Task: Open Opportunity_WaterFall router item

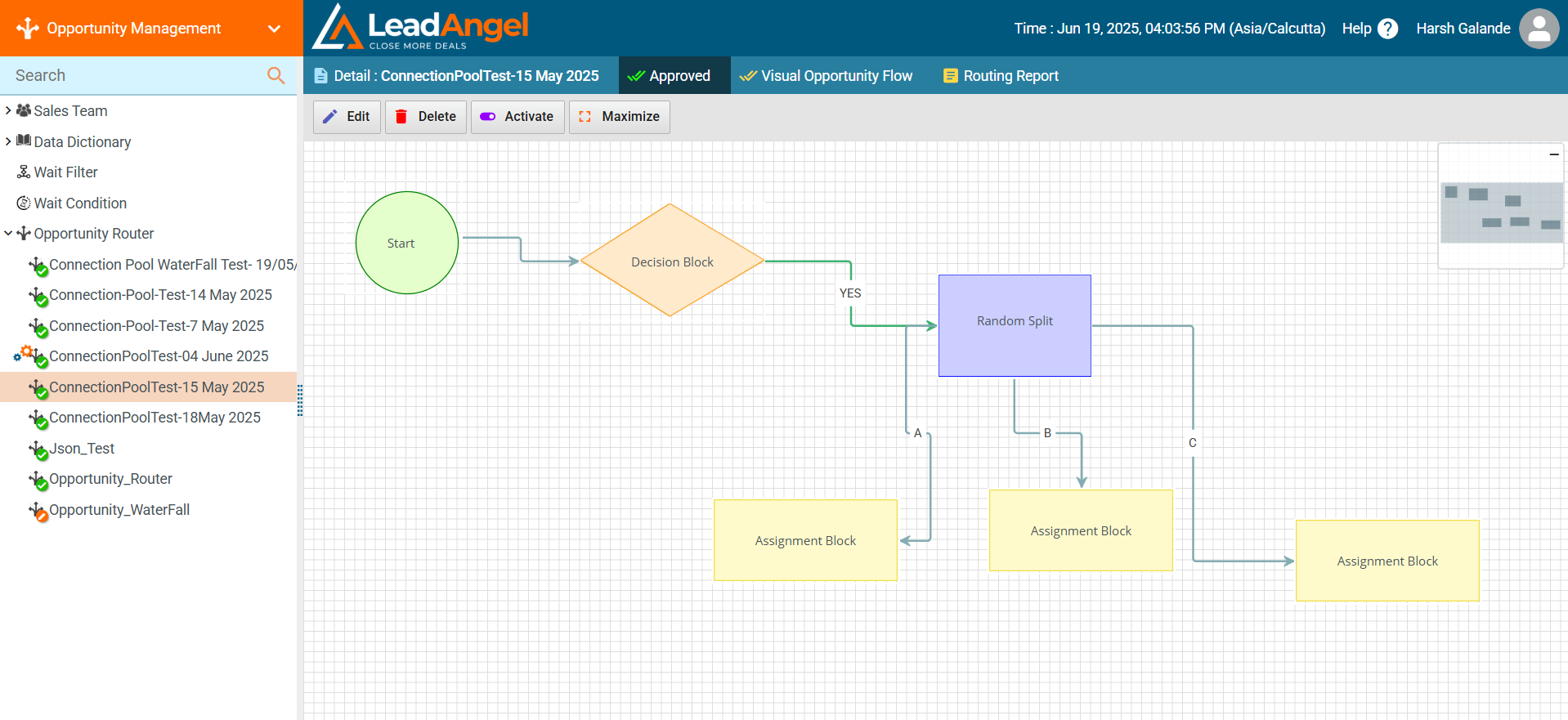Action: [x=119, y=510]
